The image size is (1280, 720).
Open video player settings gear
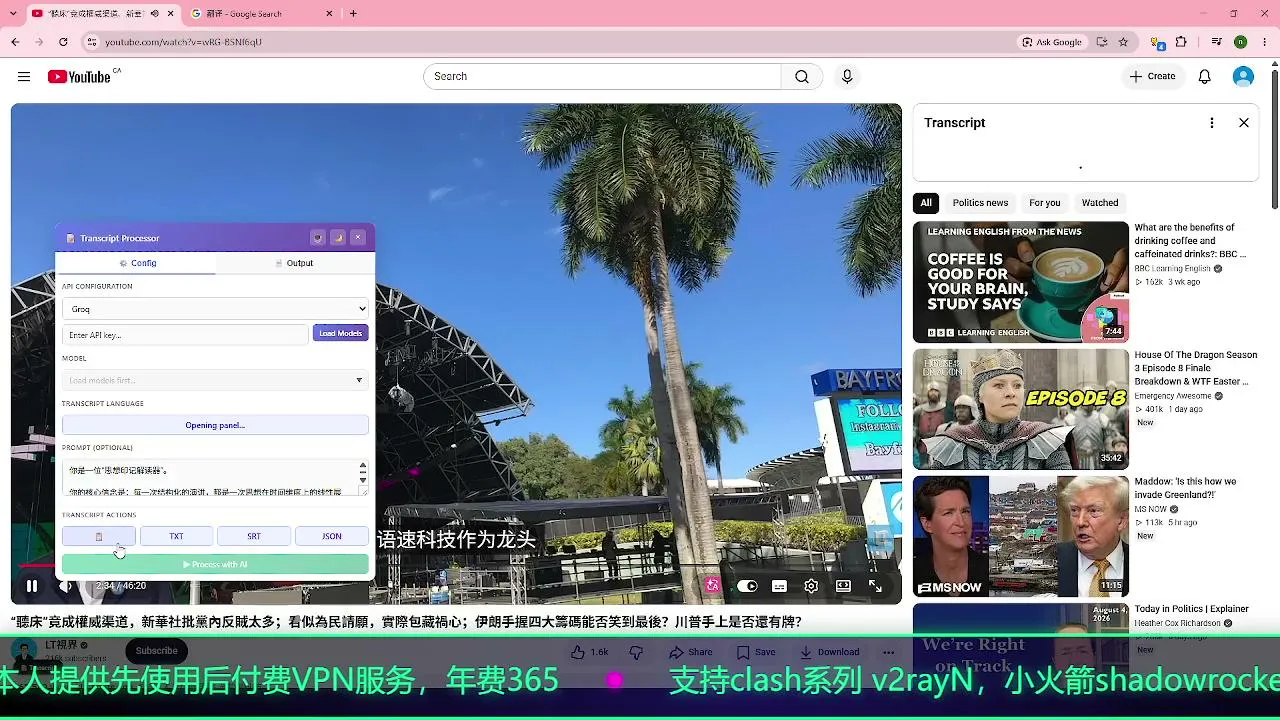811,586
